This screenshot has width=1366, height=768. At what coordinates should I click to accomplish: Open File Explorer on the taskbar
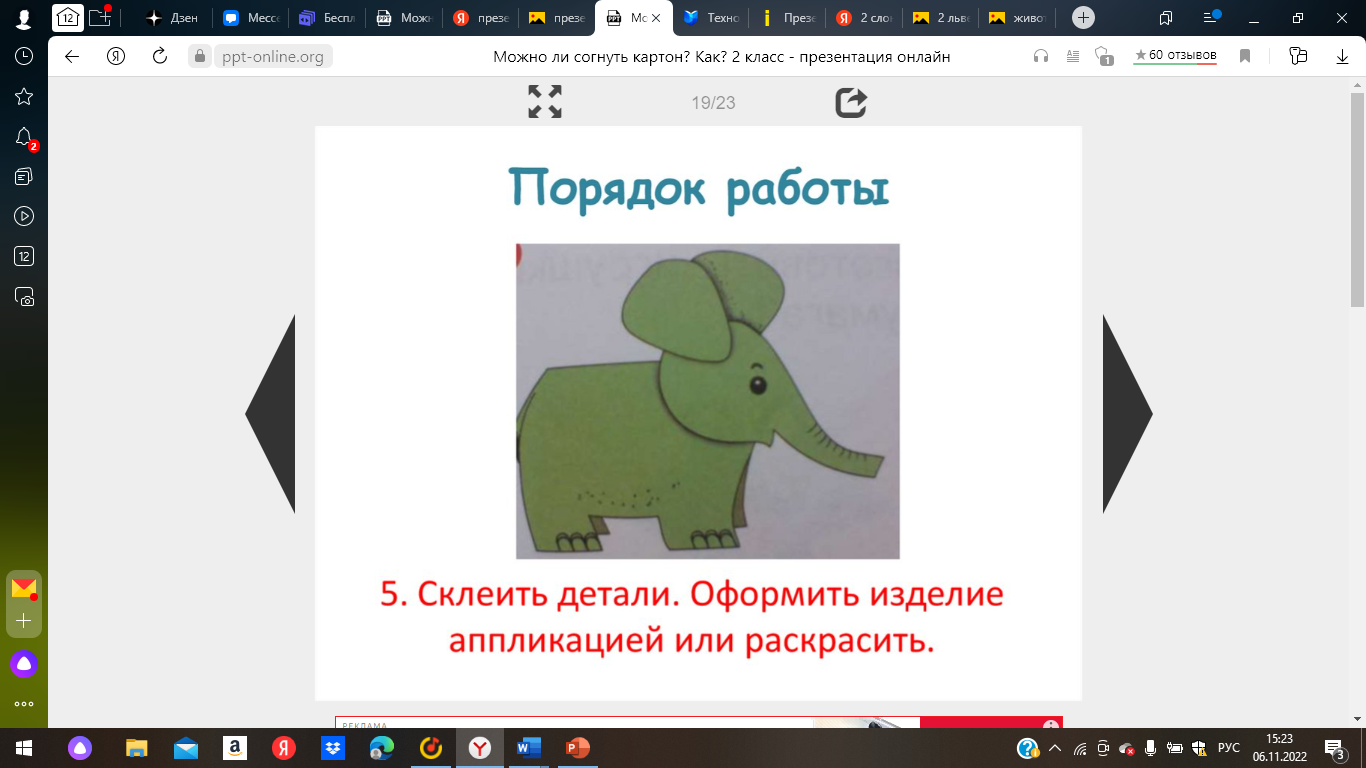137,748
